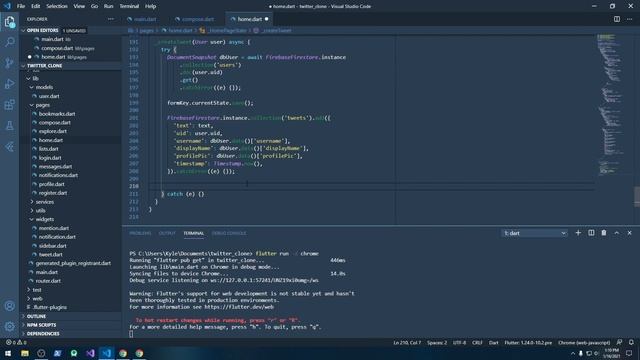
Task: Click errors and warnings status indicator
Action: point(16,342)
